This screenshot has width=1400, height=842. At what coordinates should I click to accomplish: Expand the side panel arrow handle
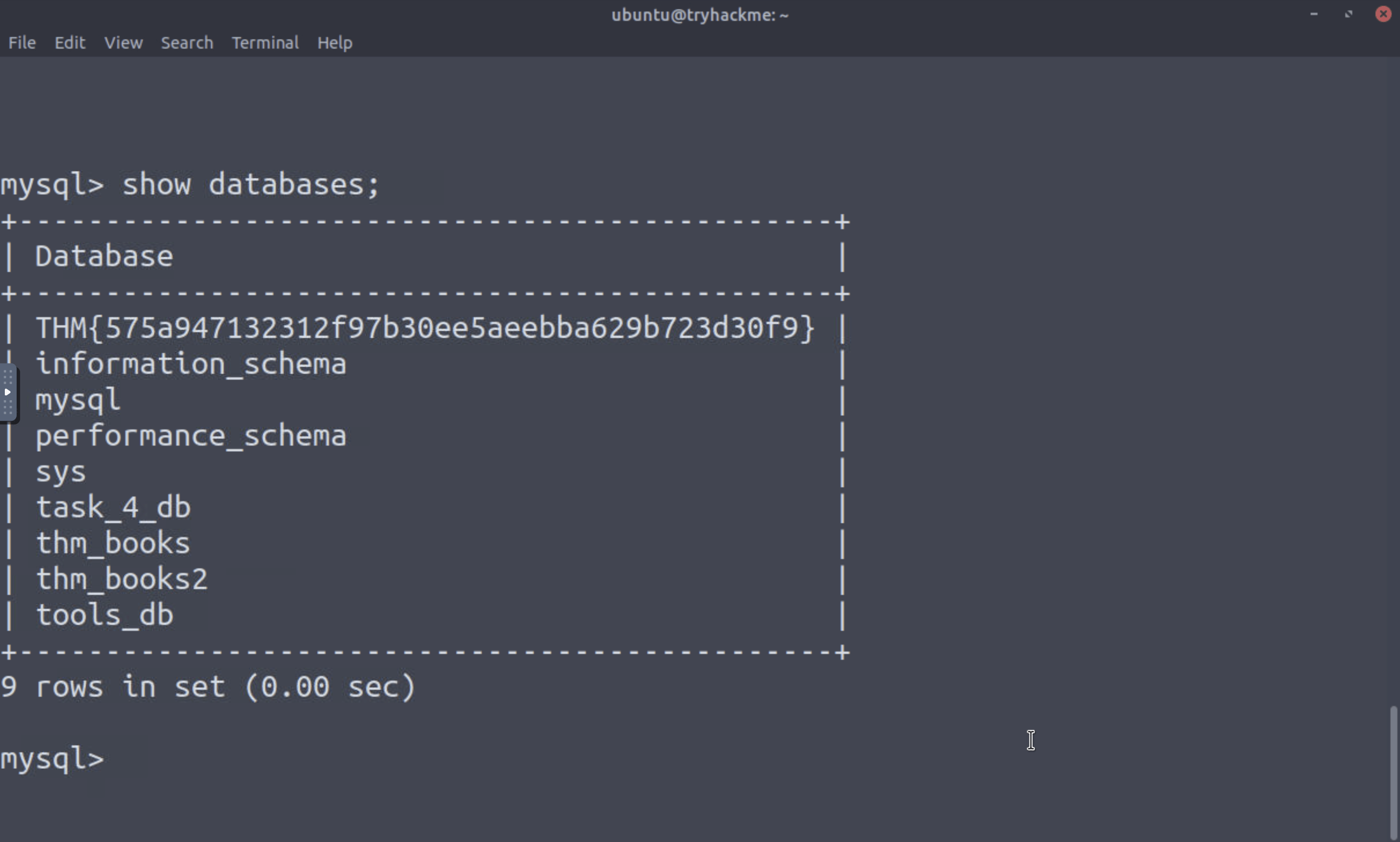(8, 392)
